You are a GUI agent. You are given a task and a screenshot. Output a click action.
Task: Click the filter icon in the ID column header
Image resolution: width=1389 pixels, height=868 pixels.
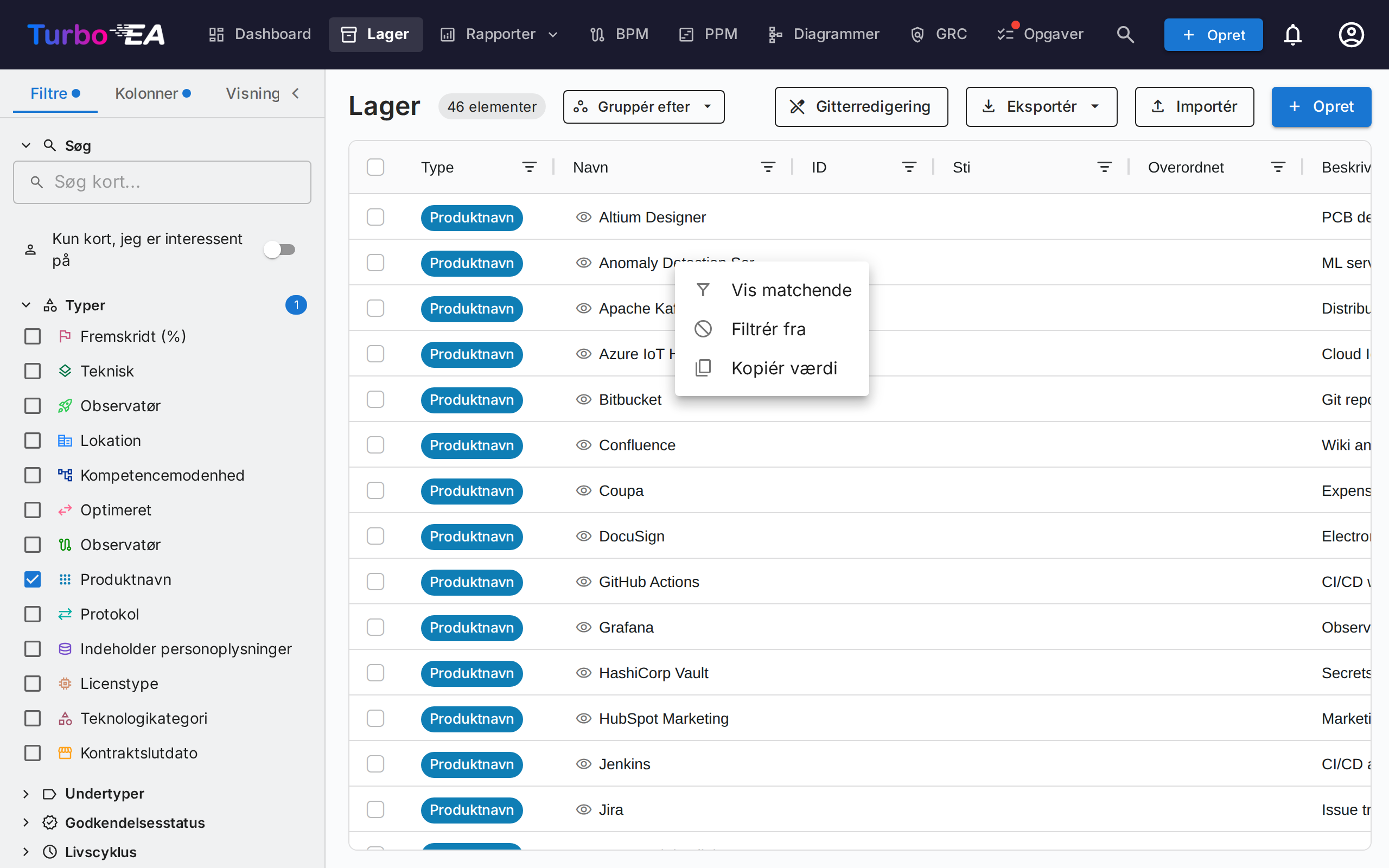[909, 167]
